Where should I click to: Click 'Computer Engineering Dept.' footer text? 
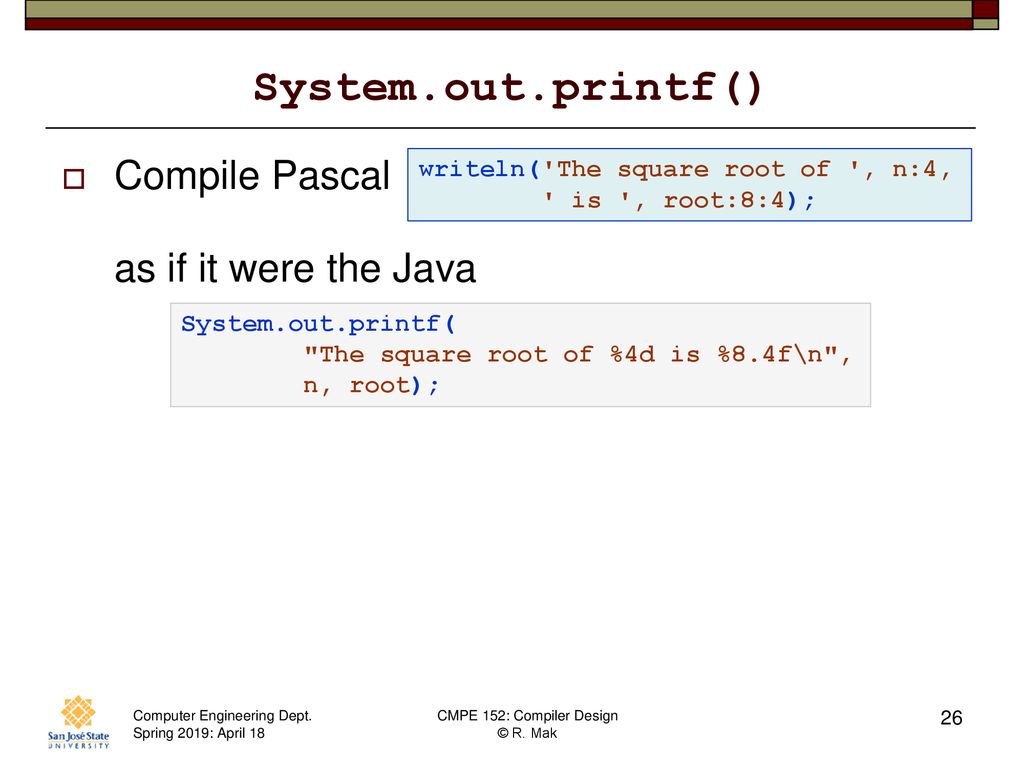(222, 716)
